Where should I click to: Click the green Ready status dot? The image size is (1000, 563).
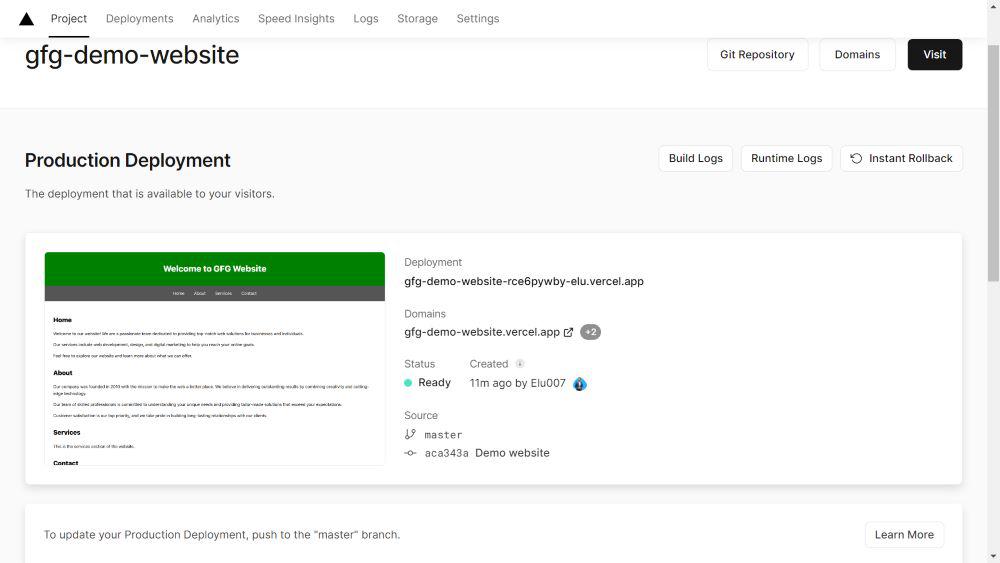click(x=408, y=383)
